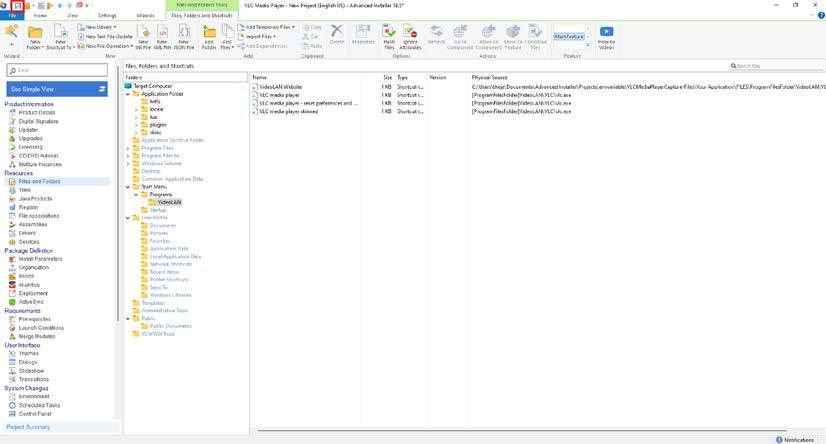Open Notifications in the status bar
Screen dimensions: 826x444
[x=795, y=440]
